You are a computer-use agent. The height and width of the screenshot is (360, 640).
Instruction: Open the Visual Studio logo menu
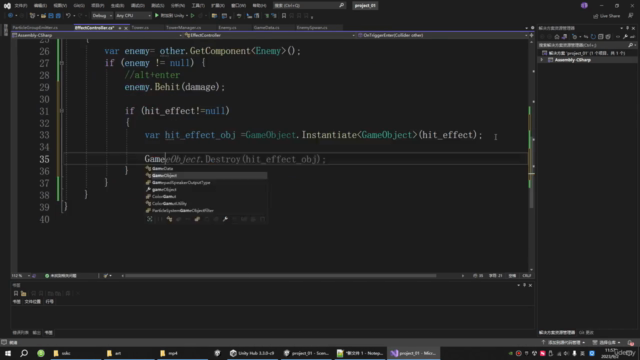click(x=7, y=6)
